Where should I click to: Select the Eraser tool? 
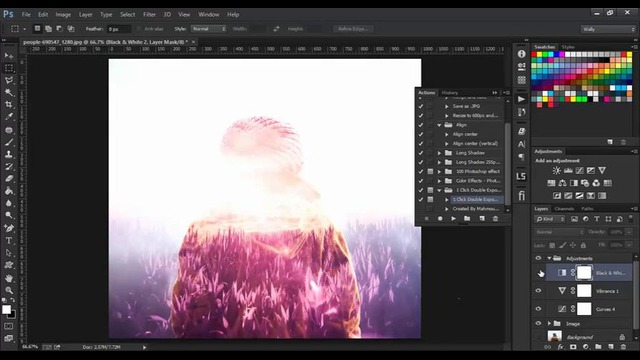9,178
